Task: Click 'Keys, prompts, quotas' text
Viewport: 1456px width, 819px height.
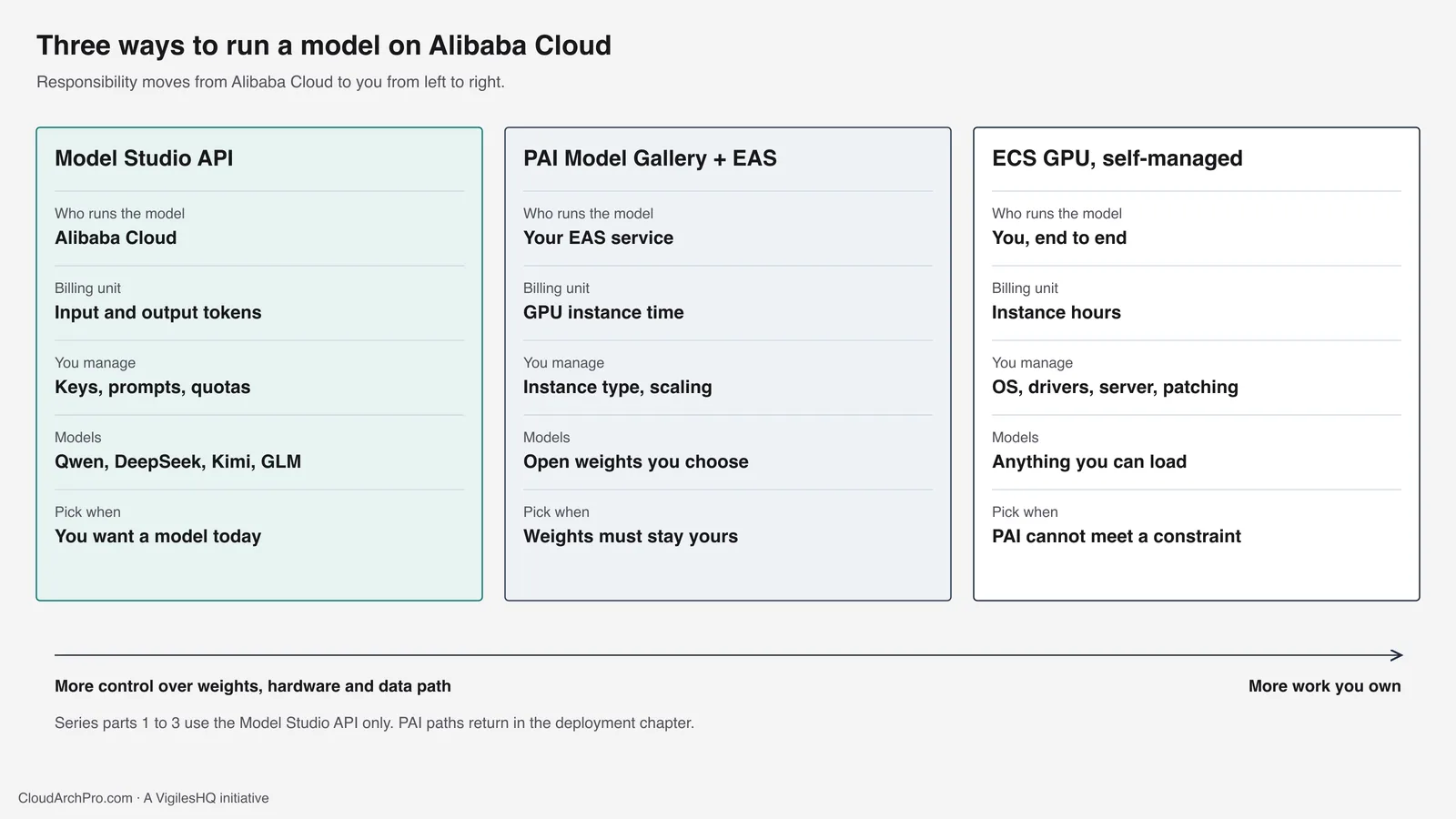Action: (x=152, y=387)
